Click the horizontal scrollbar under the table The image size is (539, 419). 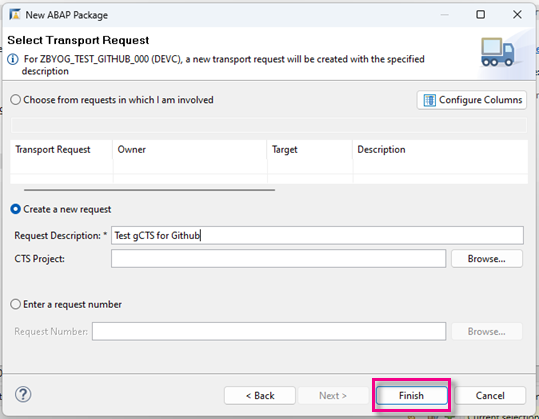click(x=150, y=190)
